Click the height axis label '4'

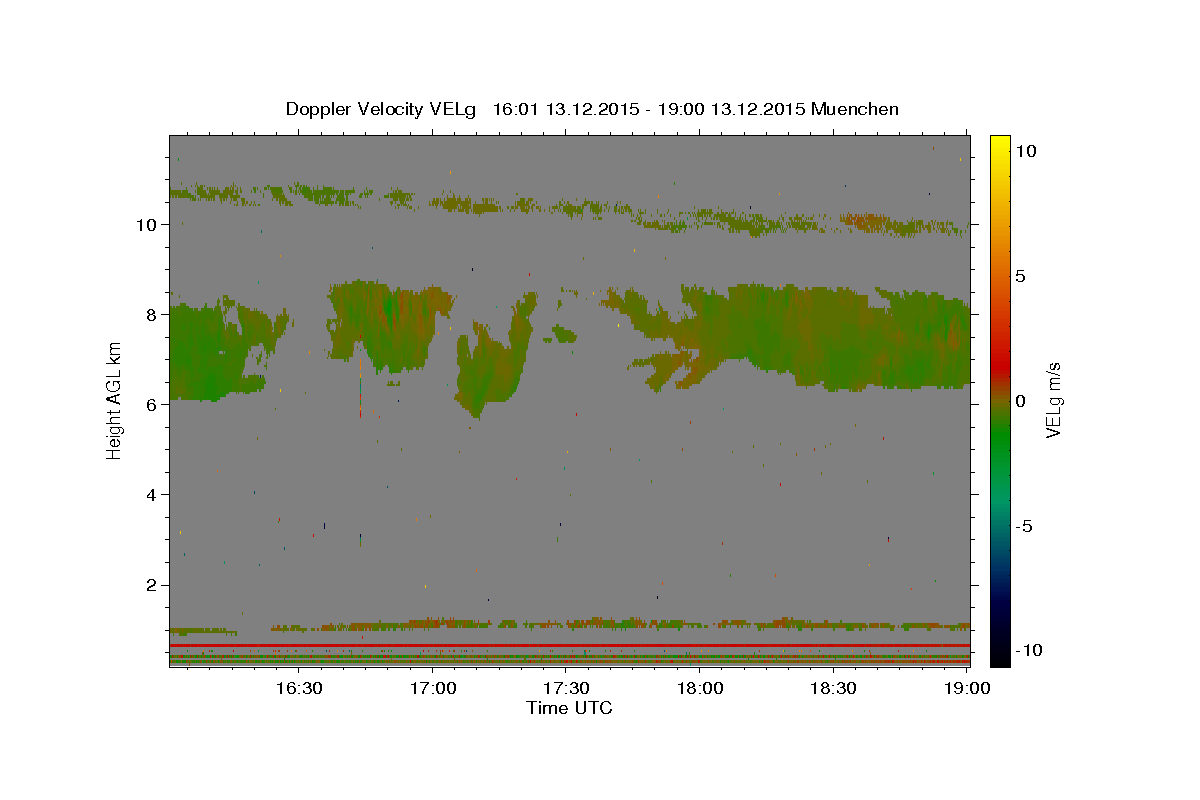pos(153,494)
